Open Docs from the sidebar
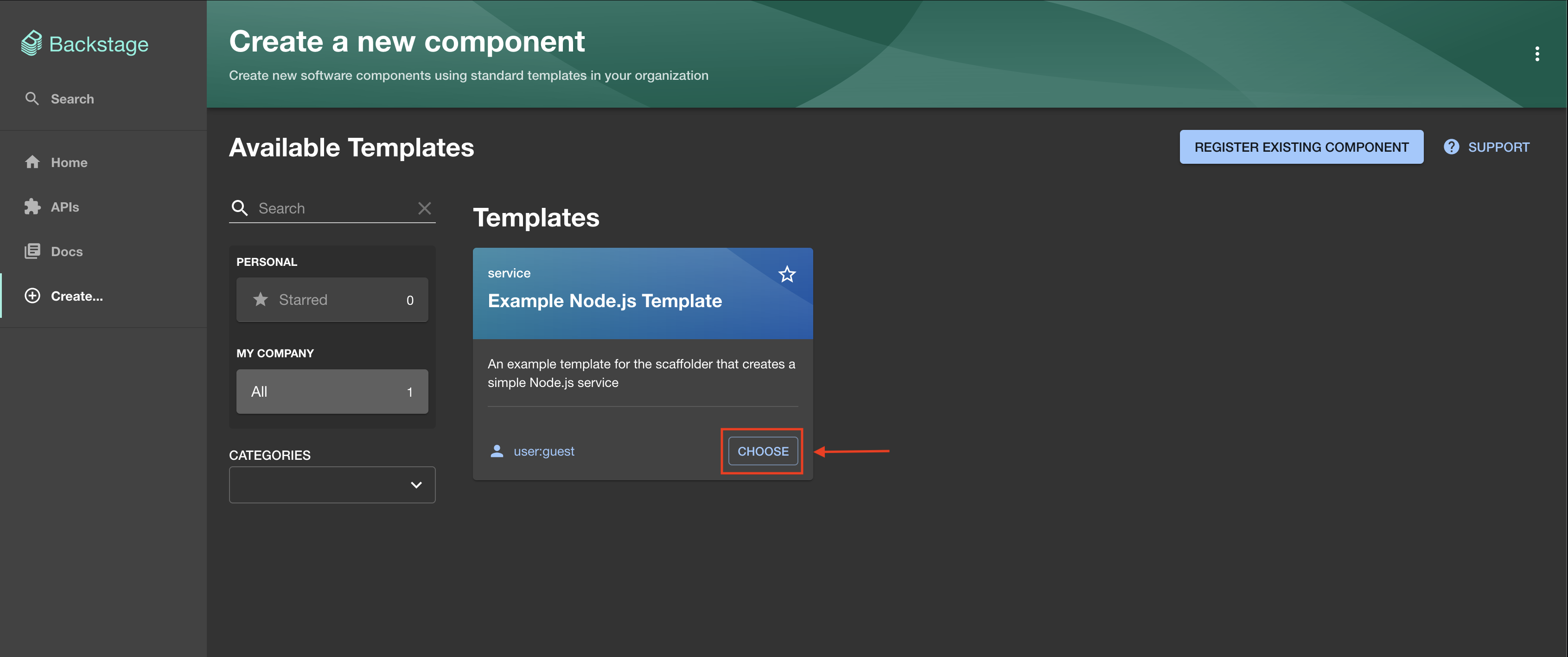 (66, 251)
